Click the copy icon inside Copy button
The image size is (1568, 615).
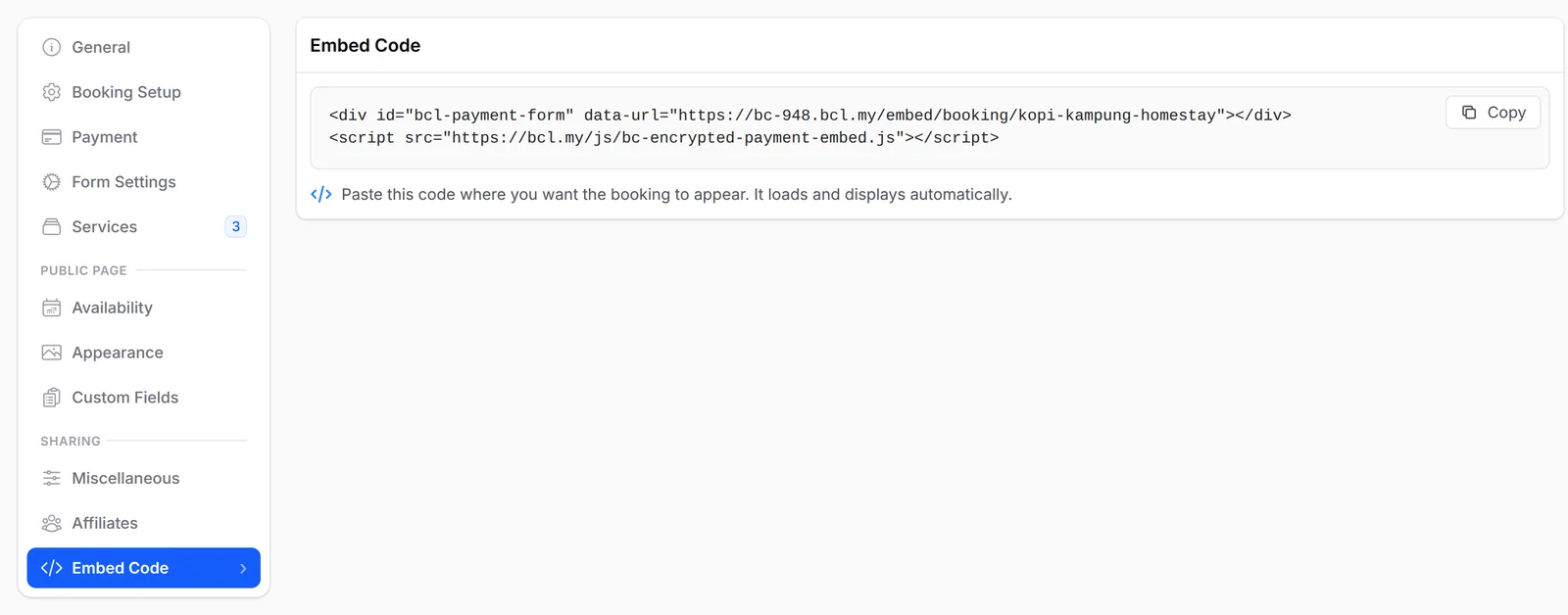[1469, 113]
